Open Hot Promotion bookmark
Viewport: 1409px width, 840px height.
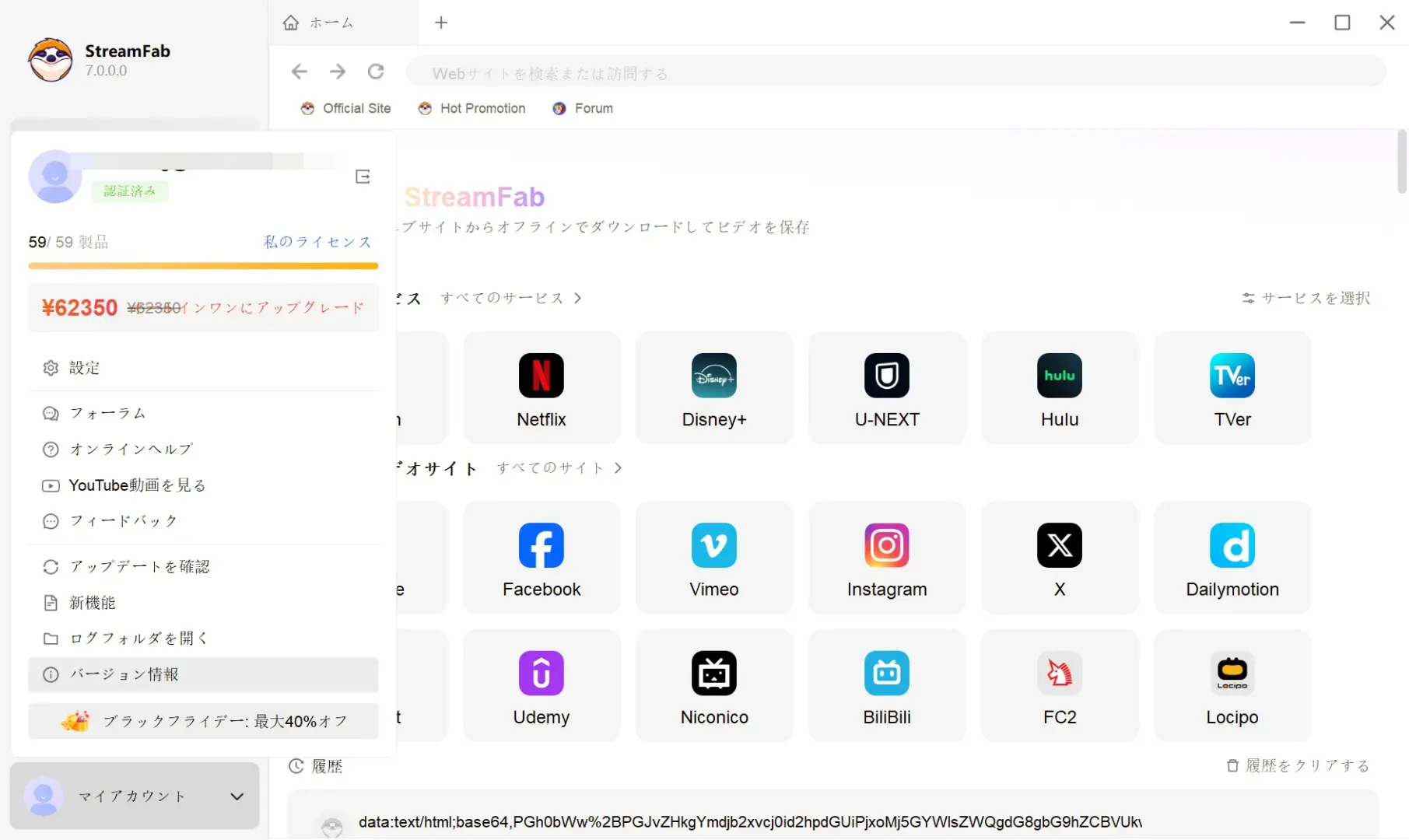pos(471,108)
